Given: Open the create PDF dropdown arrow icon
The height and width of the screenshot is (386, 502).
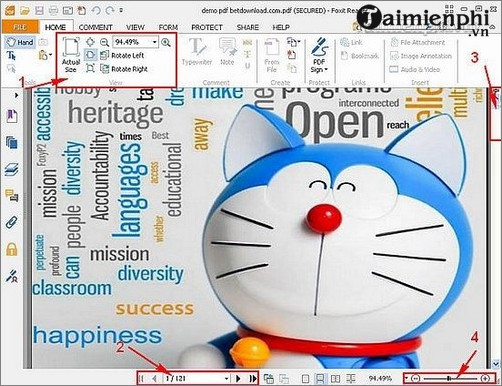Looking at the screenshot, I should pyautogui.click(x=293, y=42).
